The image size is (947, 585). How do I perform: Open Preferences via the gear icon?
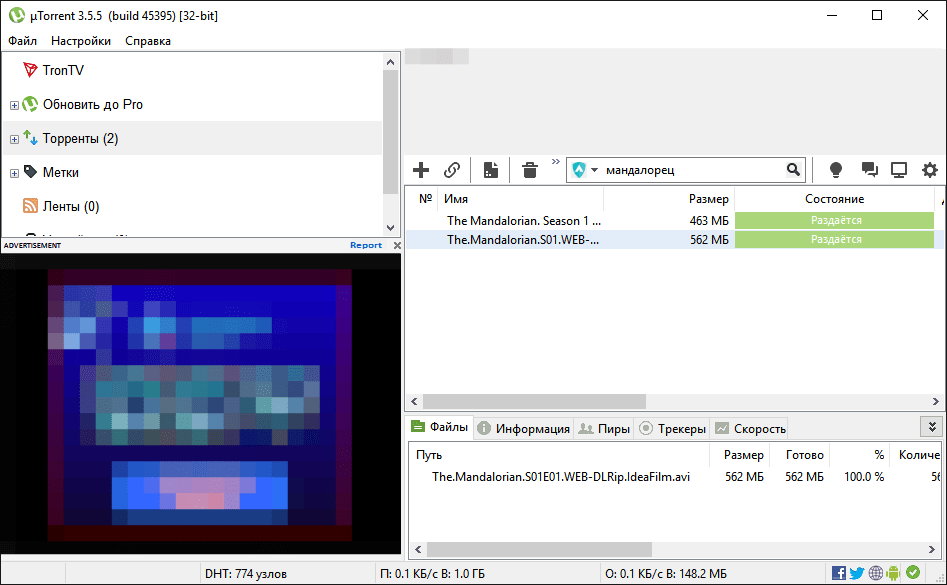(x=930, y=170)
